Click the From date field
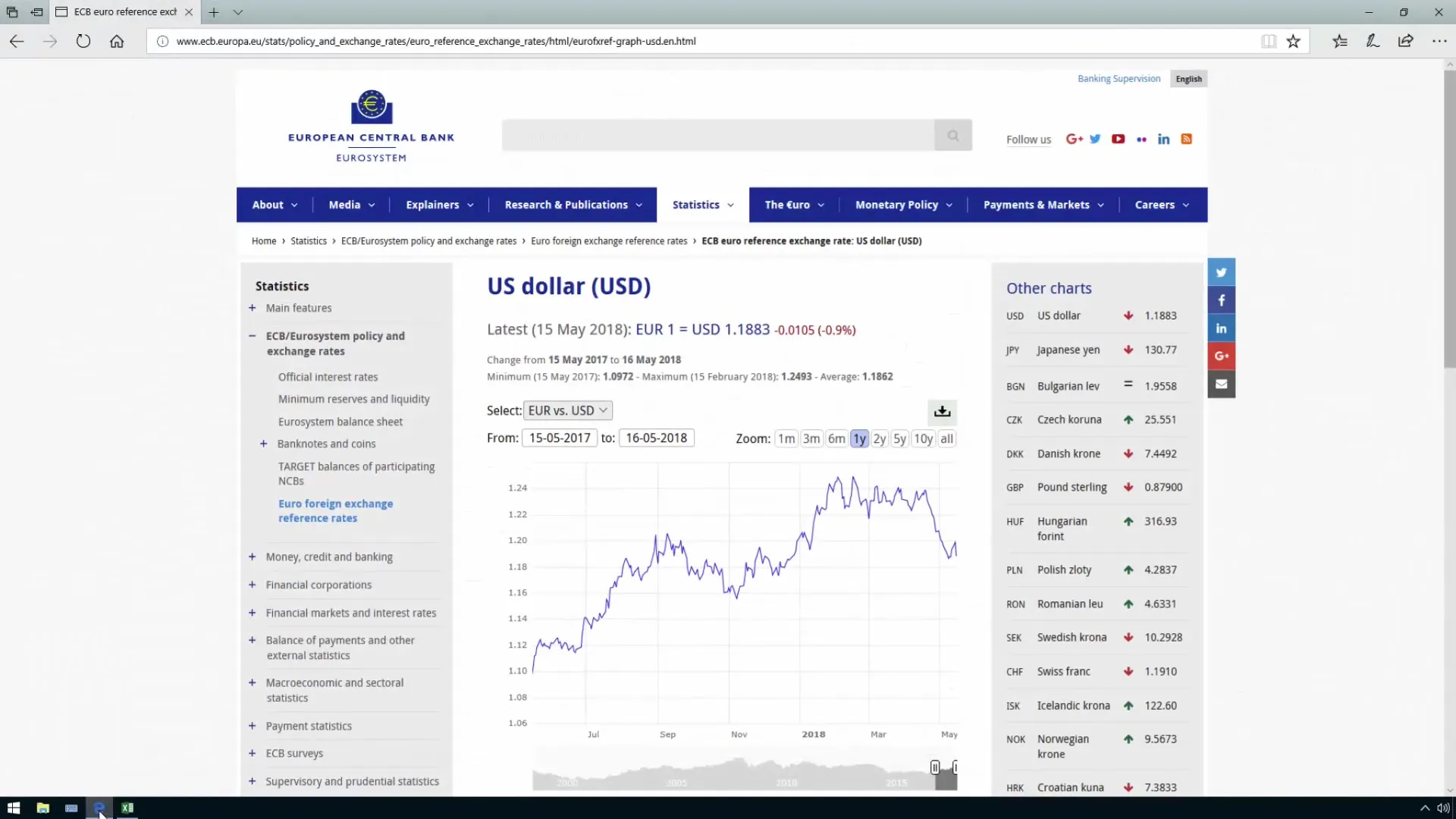 tap(559, 438)
